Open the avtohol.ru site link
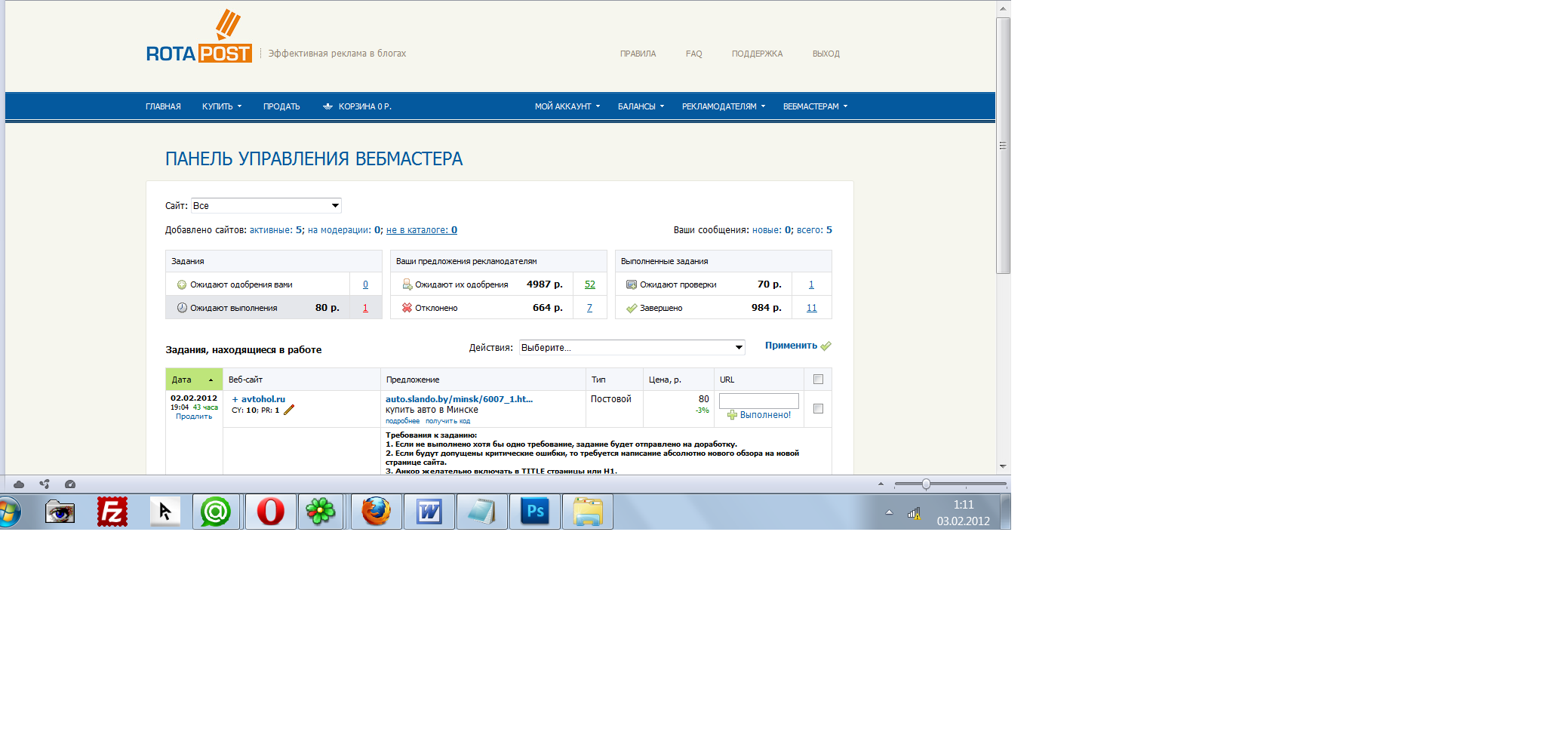Screen dimensions: 1568x747 tap(263, 399)
